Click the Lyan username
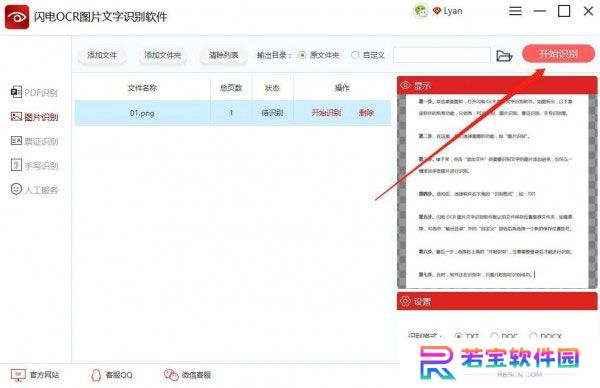 click(453, 11)
